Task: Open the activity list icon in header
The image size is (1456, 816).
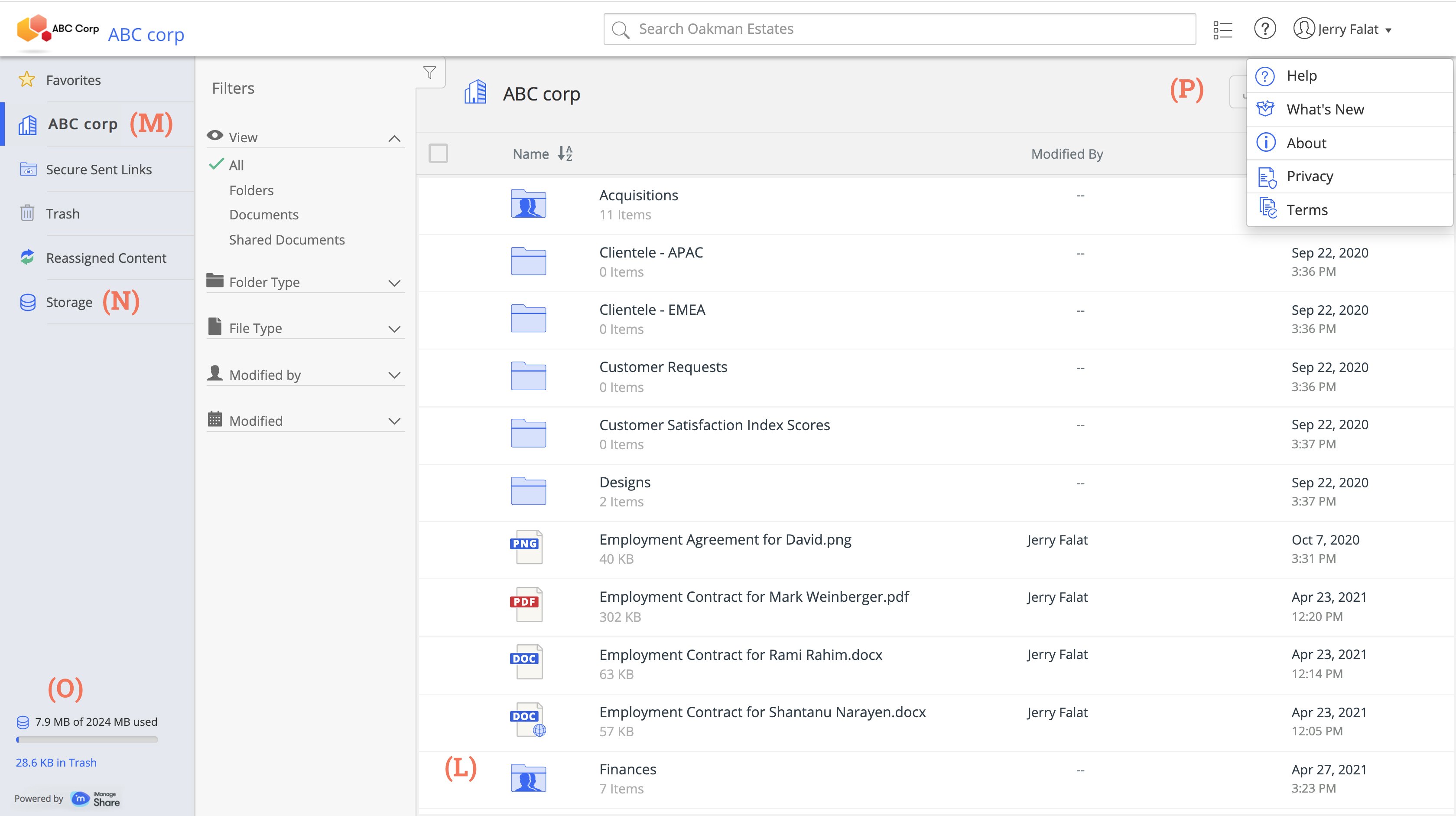Action: point(1222,29)
